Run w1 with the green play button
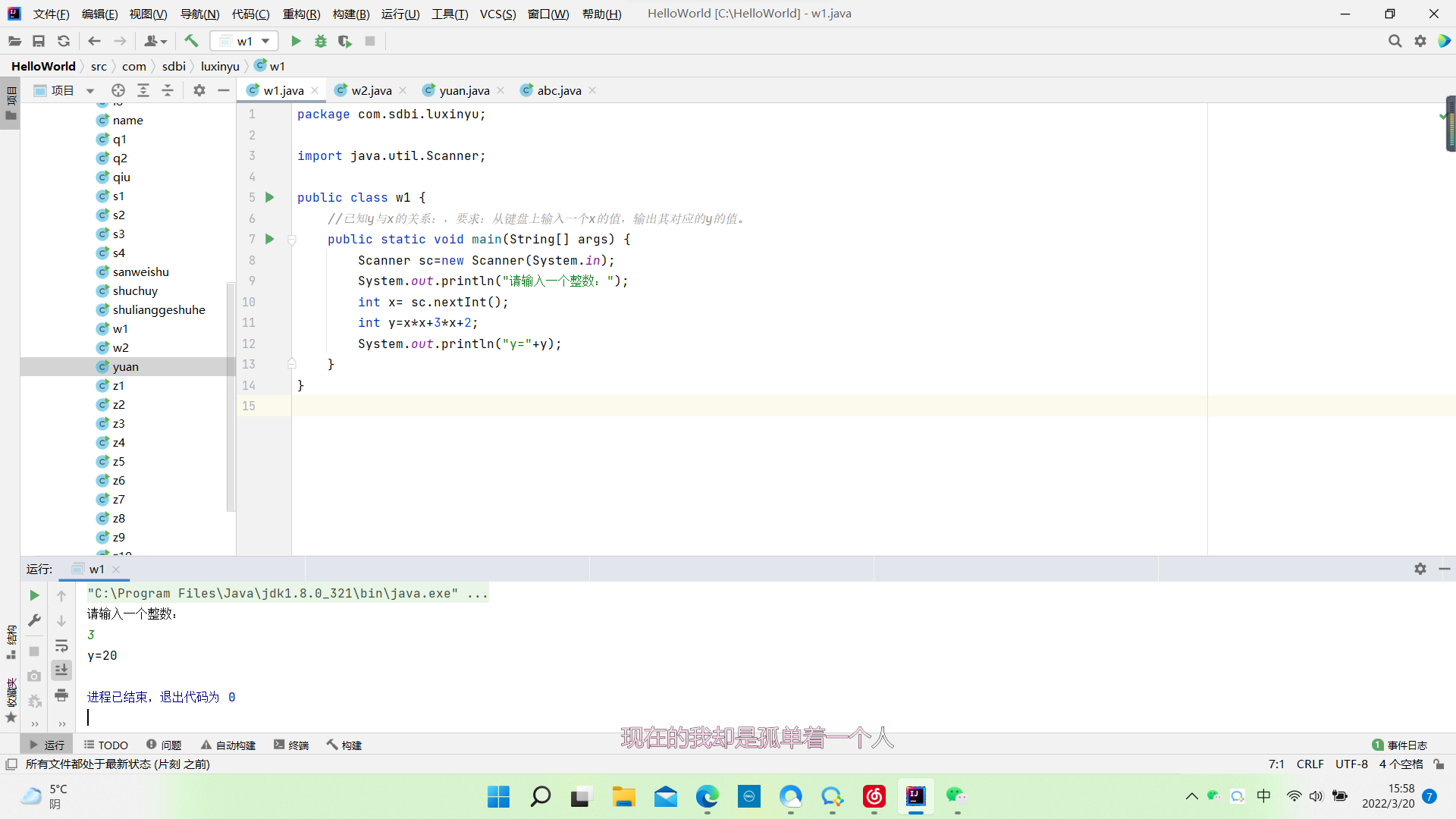1456x819 pixels. 296,41
